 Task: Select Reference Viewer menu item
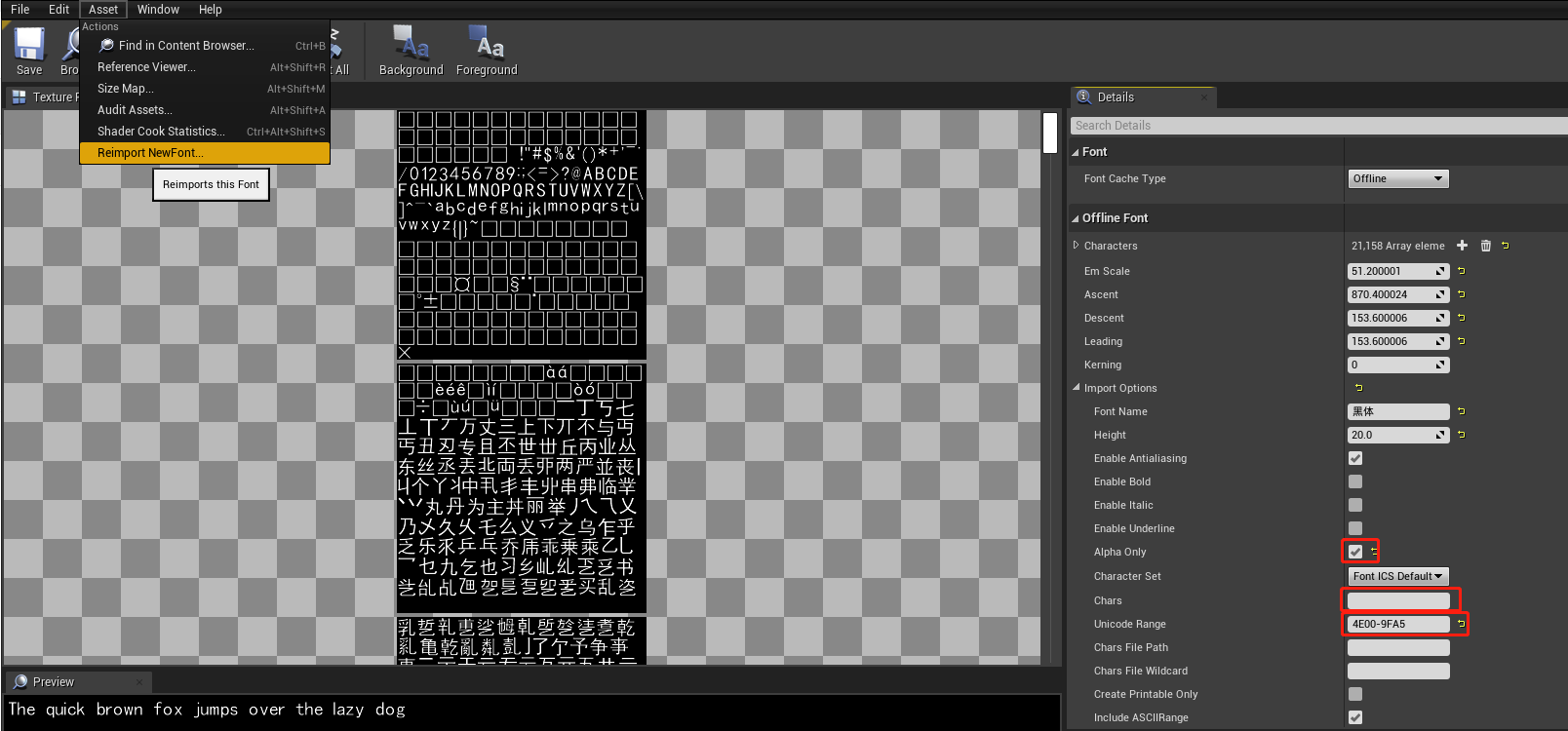(205, 67)
